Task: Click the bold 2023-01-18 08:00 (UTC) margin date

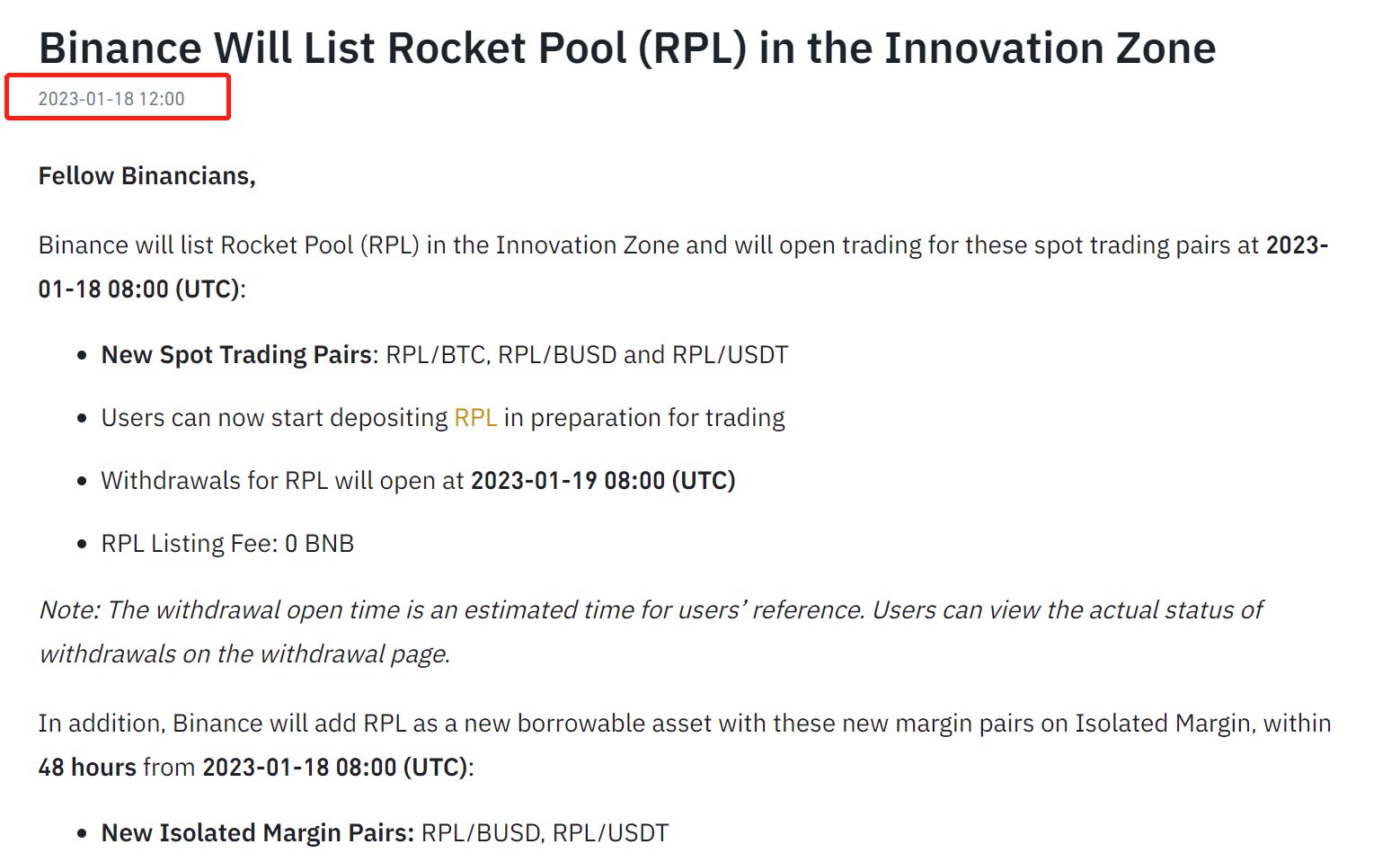Action: tap(335, 768)
